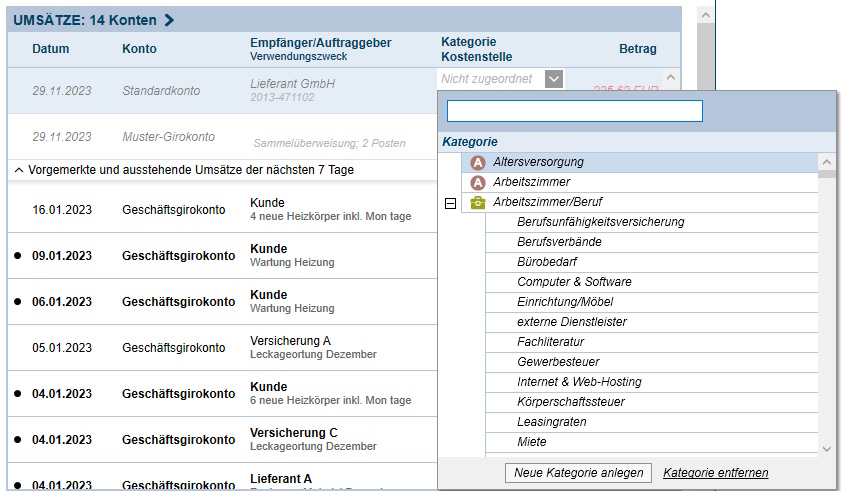This screenshot has width=841, height=491.
Task: Click the Arbeitszimmer/Beruf briefcase icon
Action: pyautogui.click(x=477, y=203)
